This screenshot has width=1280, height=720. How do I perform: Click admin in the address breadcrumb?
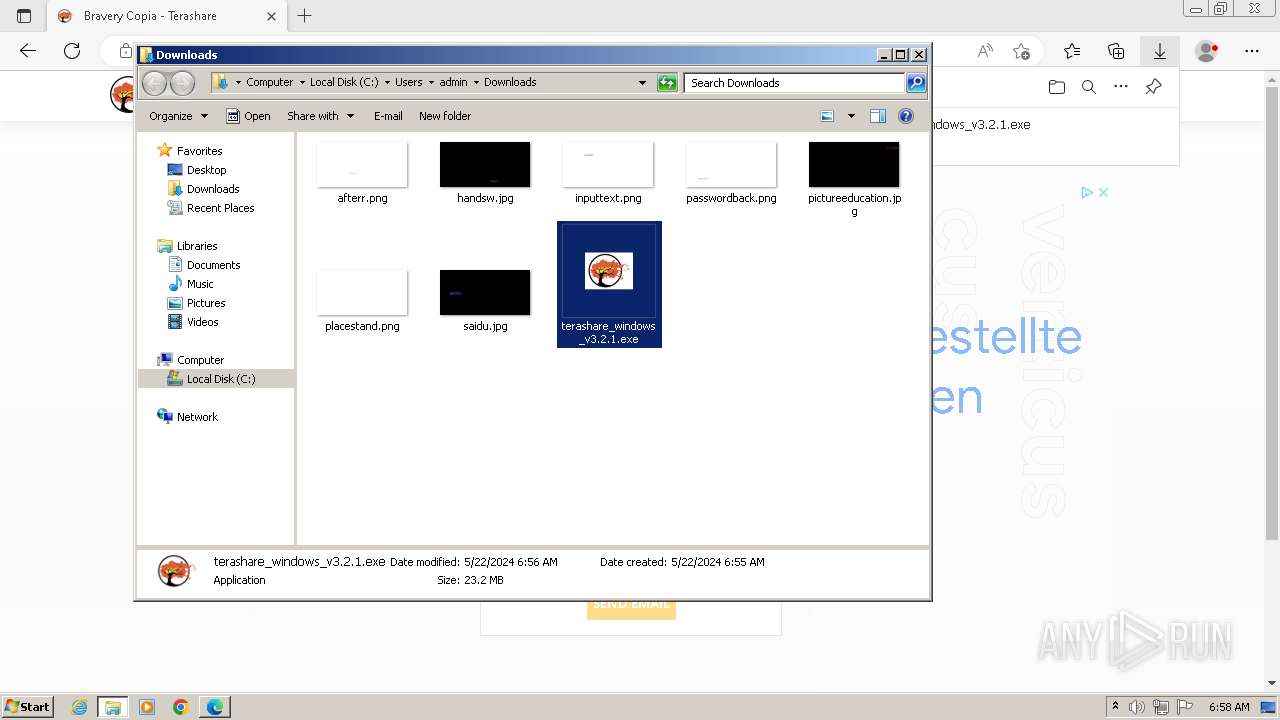[x=453, y=83]
